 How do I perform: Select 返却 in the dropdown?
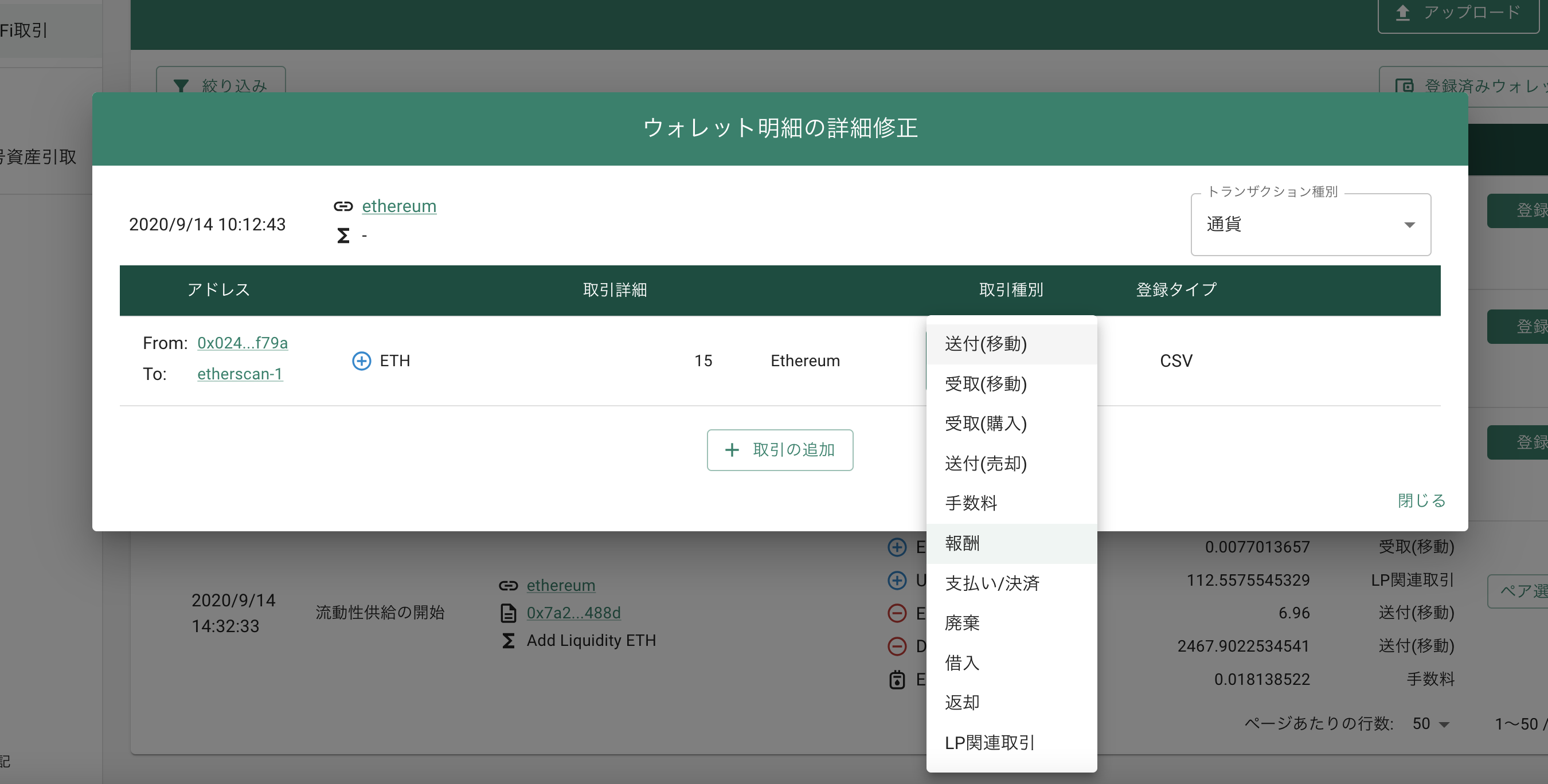pos(1011,702)
